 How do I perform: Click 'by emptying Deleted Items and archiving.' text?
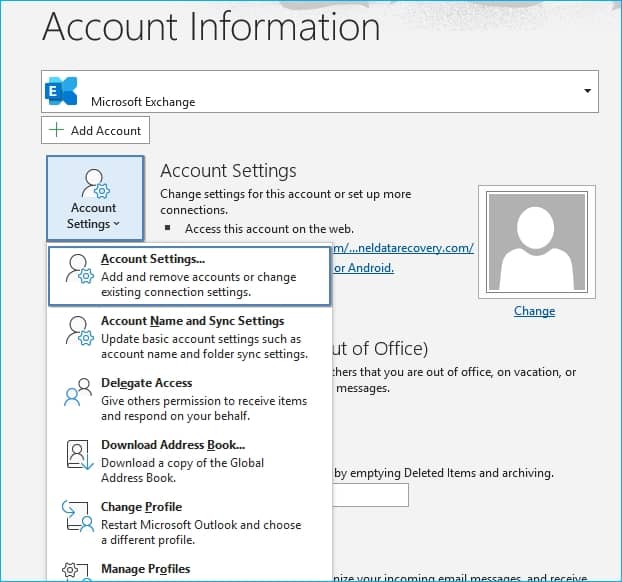point(443,473)
